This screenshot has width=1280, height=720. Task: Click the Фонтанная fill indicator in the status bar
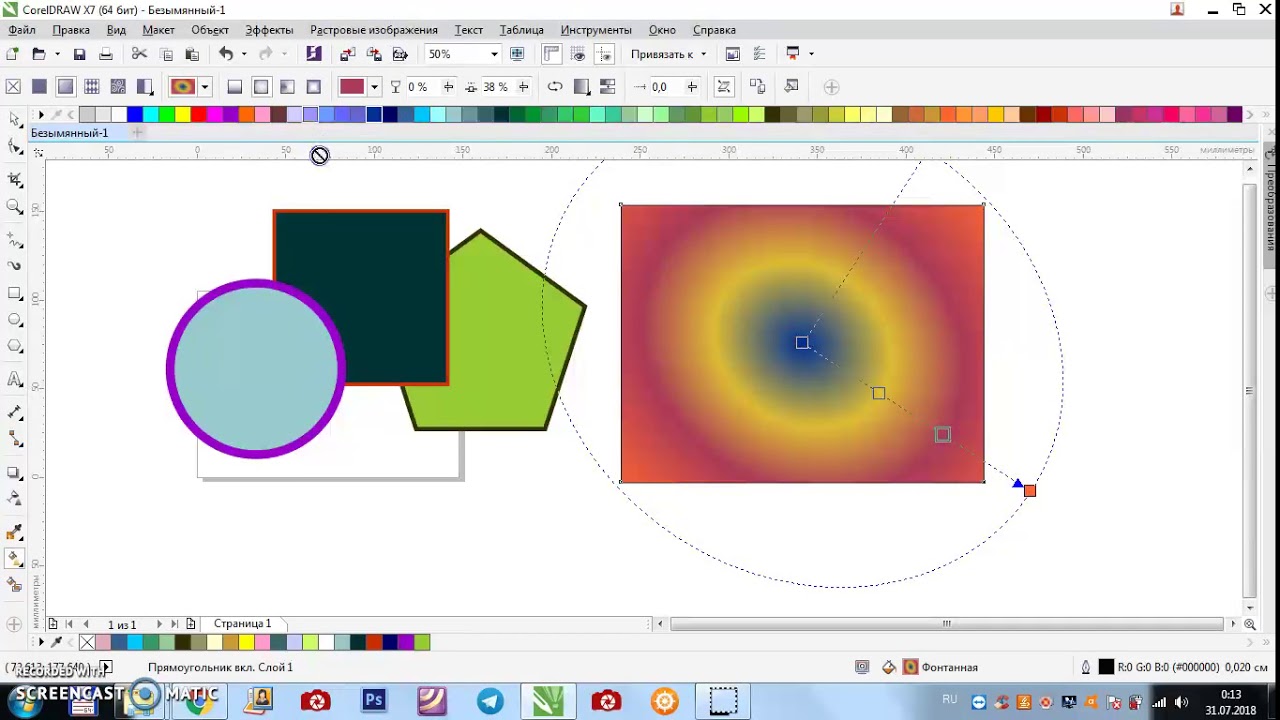click(x=940, y=667)
